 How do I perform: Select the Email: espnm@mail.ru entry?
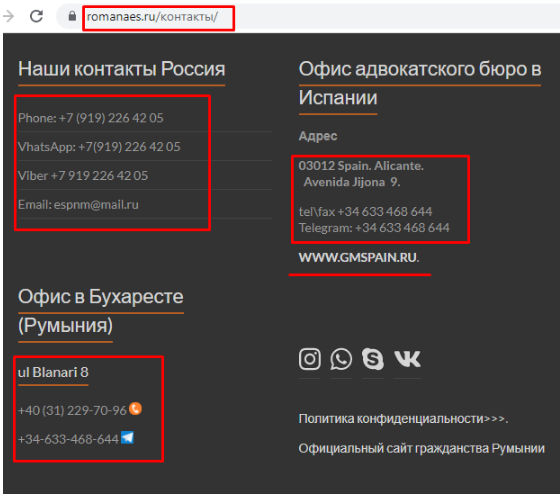point(78,205)
